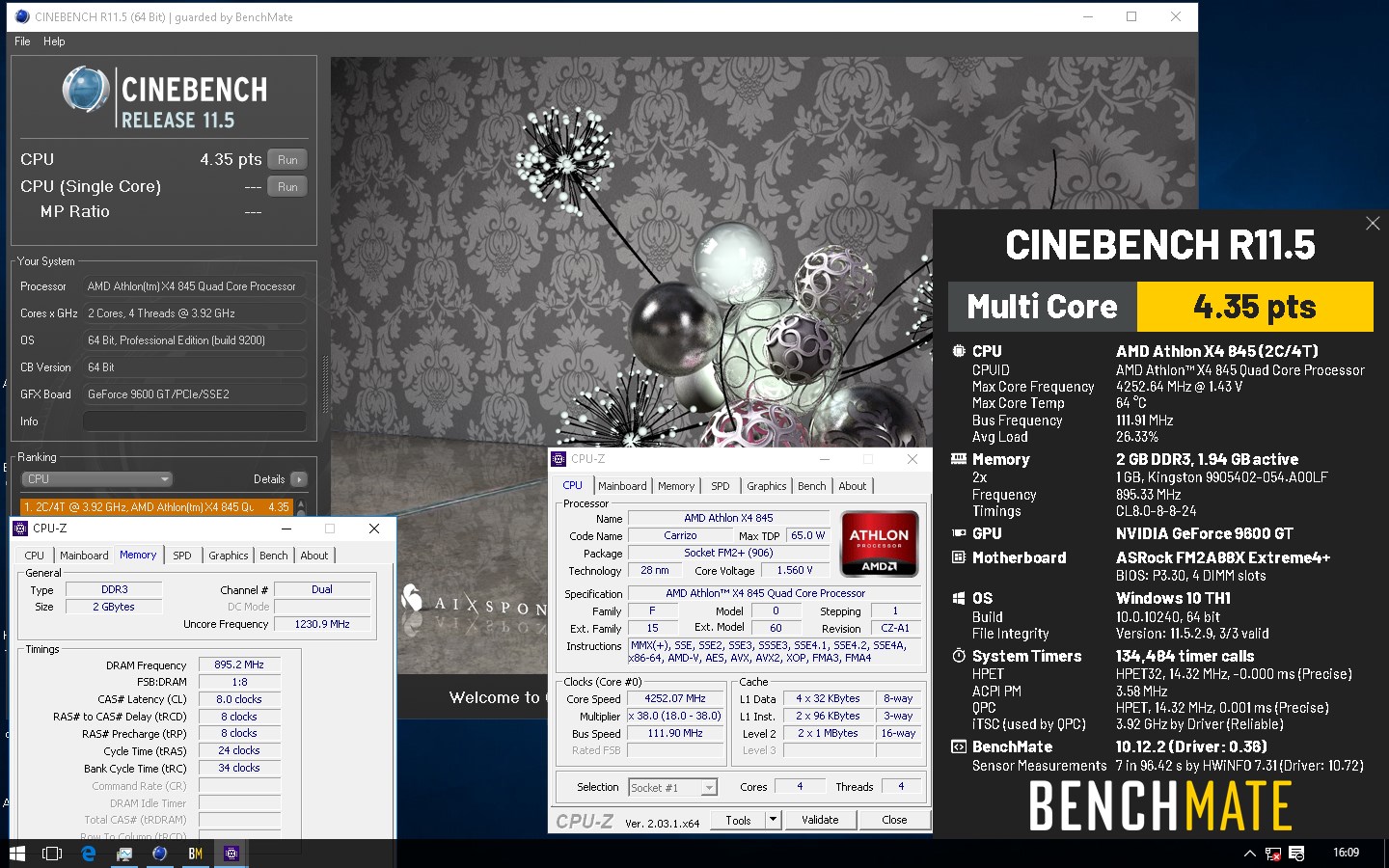Open SPD tab in front CPU-Z window
This screenshot has height=868, width=1389.
click(721, 486)
